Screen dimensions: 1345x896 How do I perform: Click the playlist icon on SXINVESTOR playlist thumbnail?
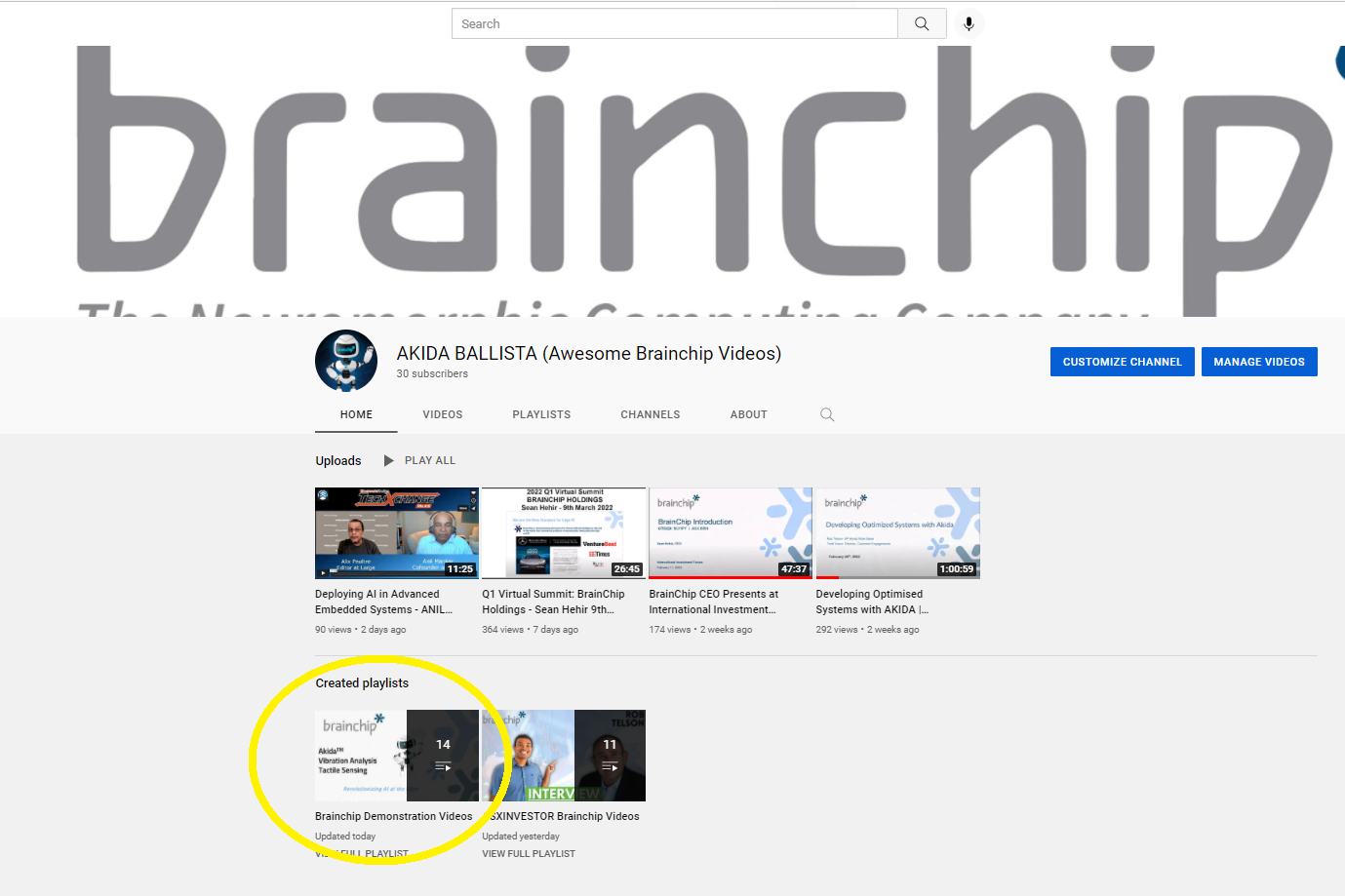click(x=610, y=766)
